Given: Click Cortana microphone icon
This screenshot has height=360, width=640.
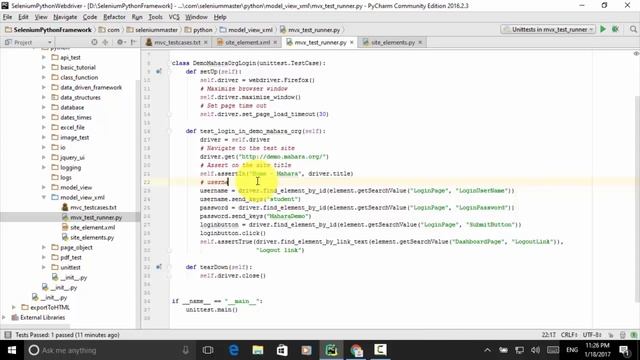Looking at the screenshot, I should (x=185, y=350).
